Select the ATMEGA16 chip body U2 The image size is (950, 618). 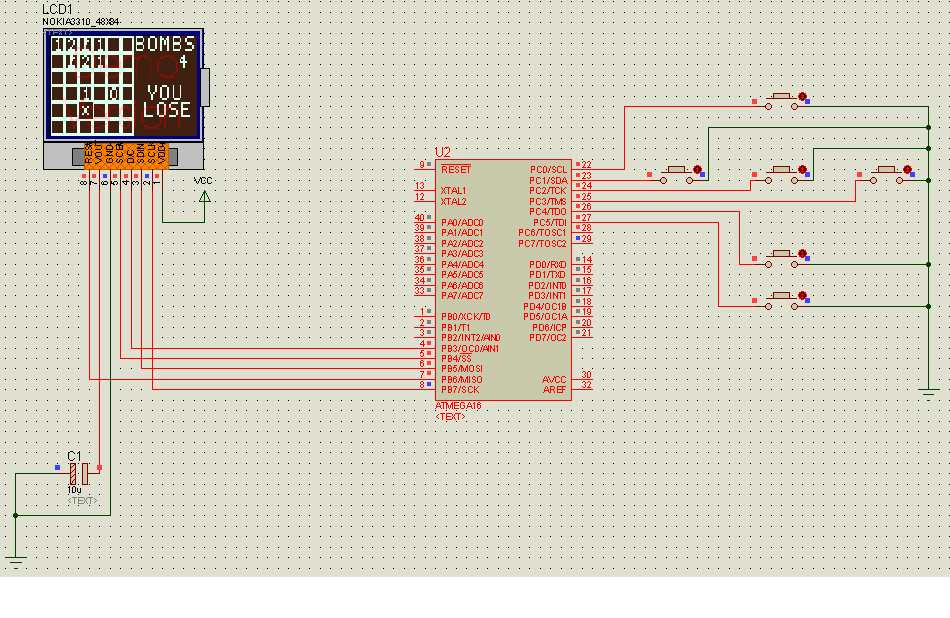click(x=503, y=279)
